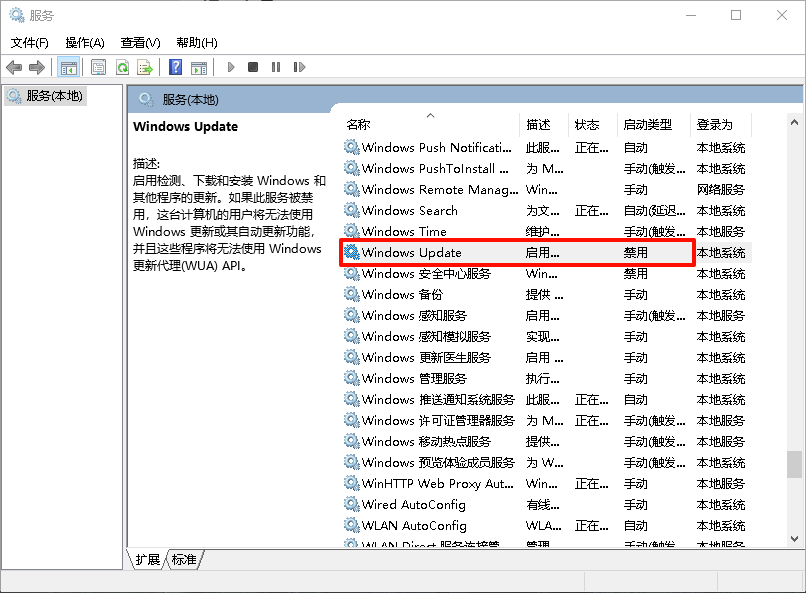Click gear icon of Windows 备份 service
This screenshot has width=806, height=593.
point(352,294)
